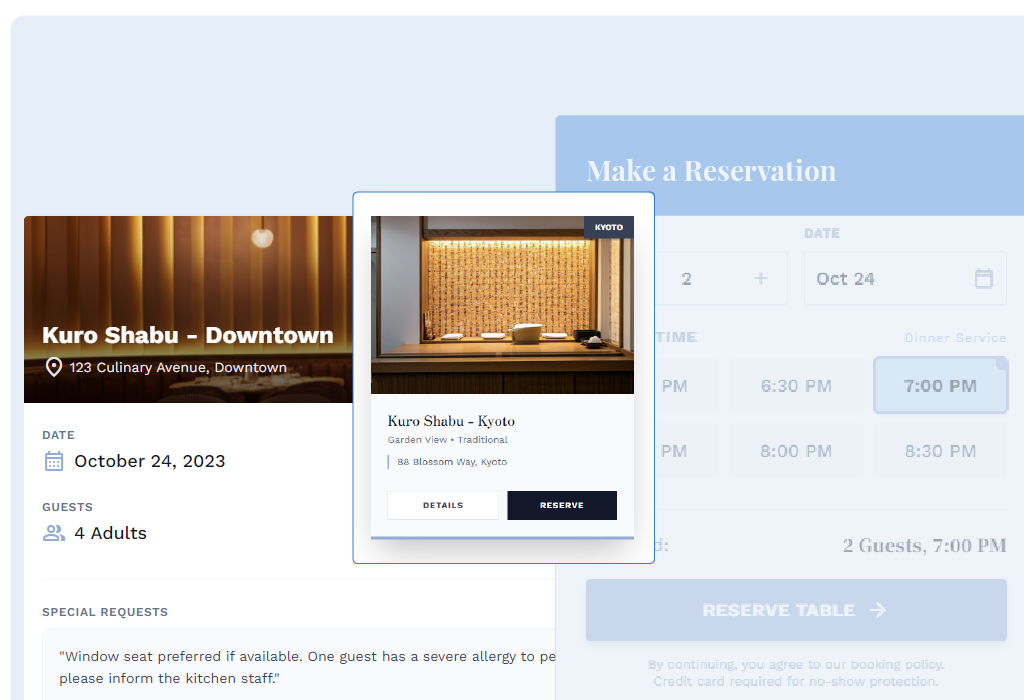Click the arrow icon inside the Reserve Table button
Screen dimensions: 1024x700
click(x=879, y=610)
